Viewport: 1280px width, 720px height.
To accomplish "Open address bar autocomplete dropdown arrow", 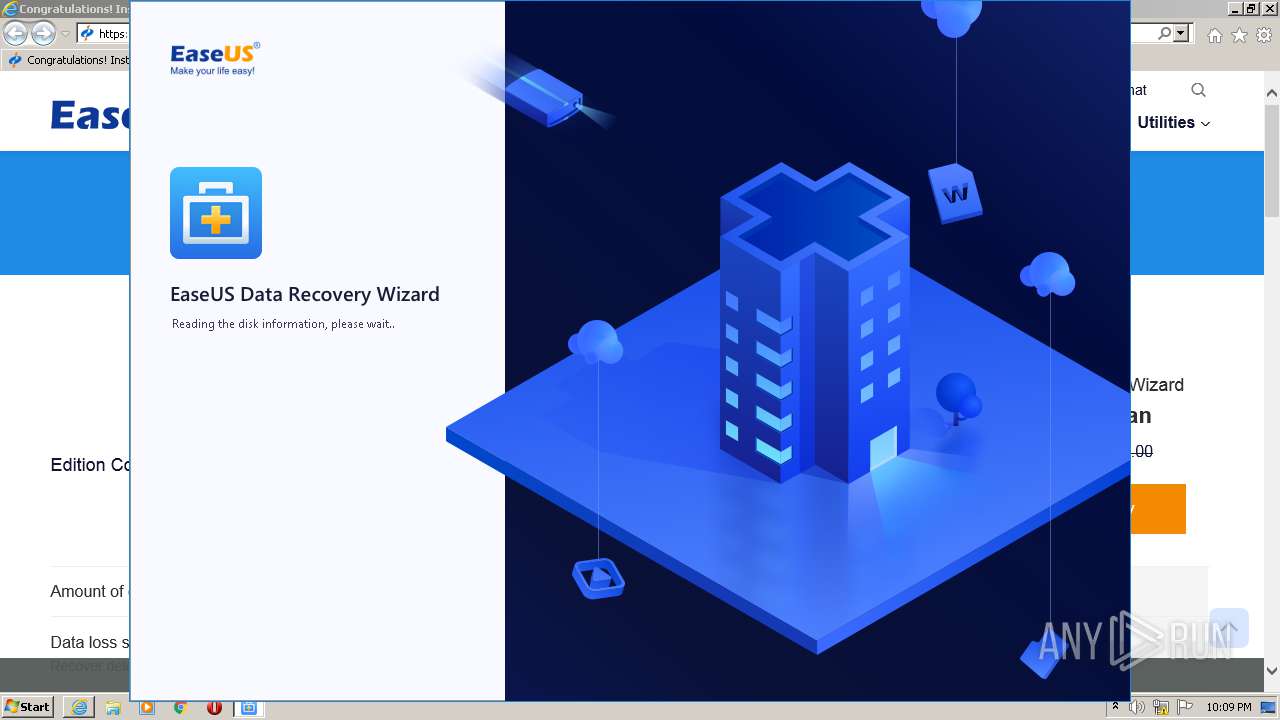I will (x=1181, y=33).
